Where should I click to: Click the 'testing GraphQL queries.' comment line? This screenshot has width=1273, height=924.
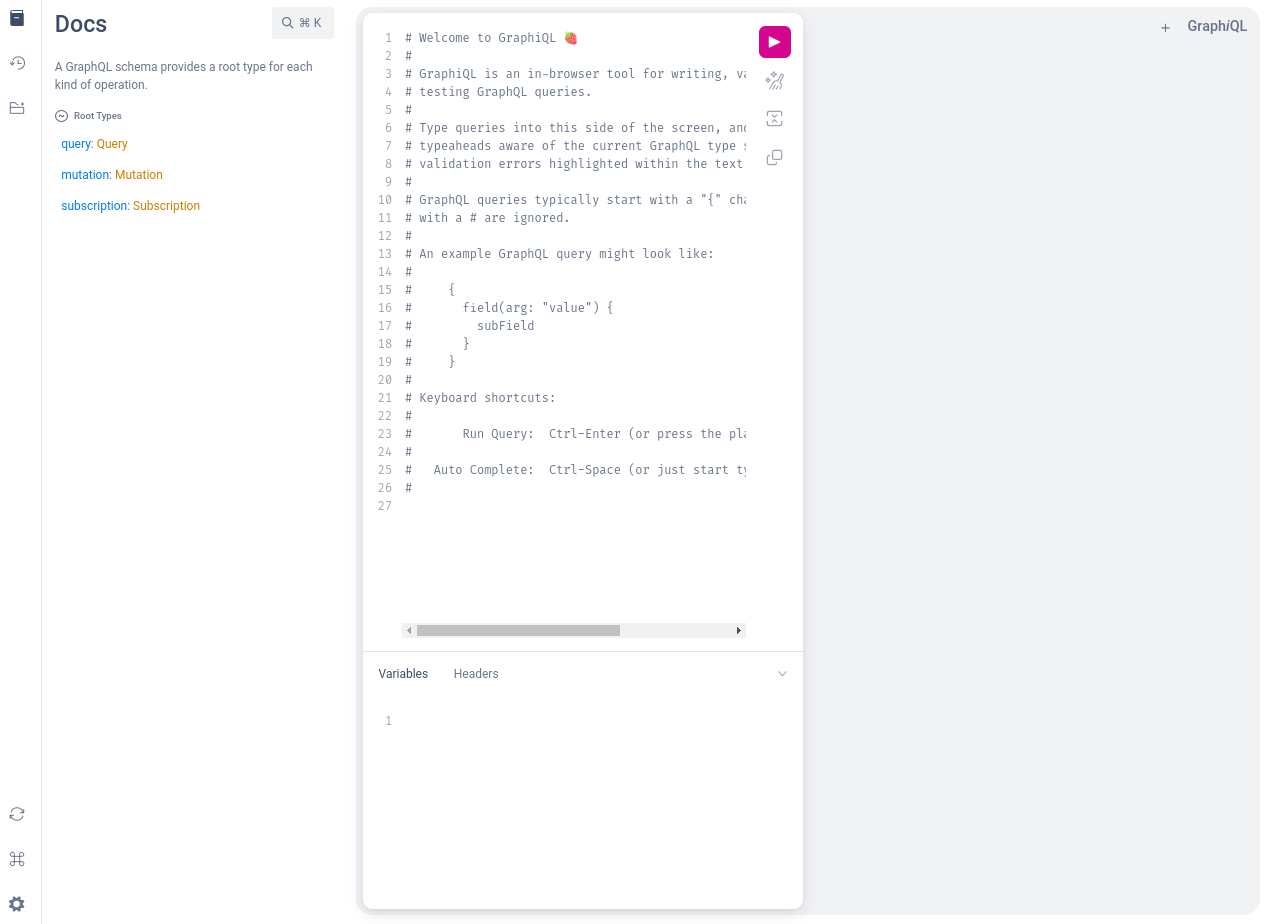pos(498,92)
